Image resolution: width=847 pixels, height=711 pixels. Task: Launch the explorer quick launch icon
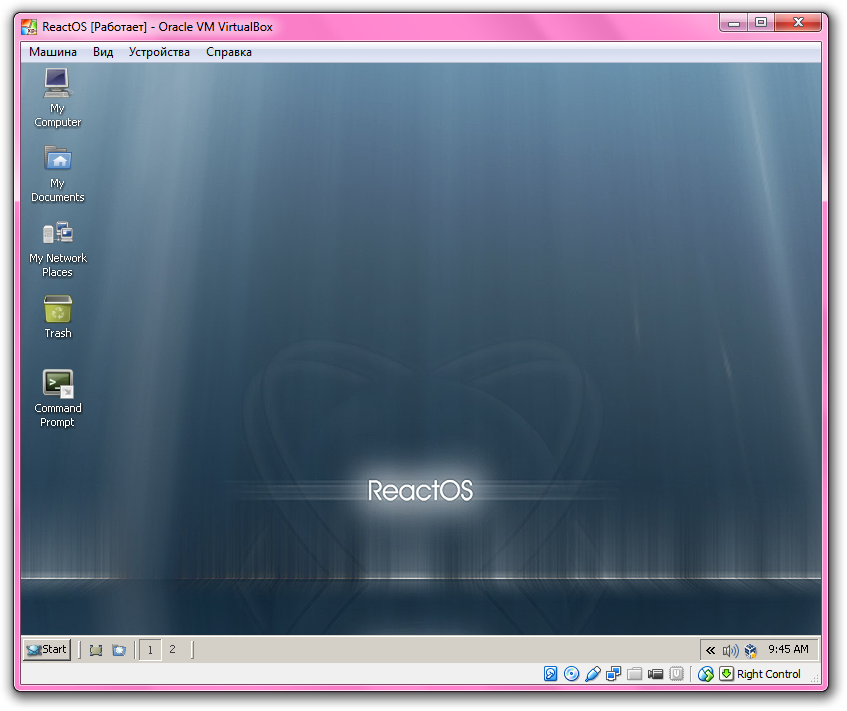tap(119, 650)
